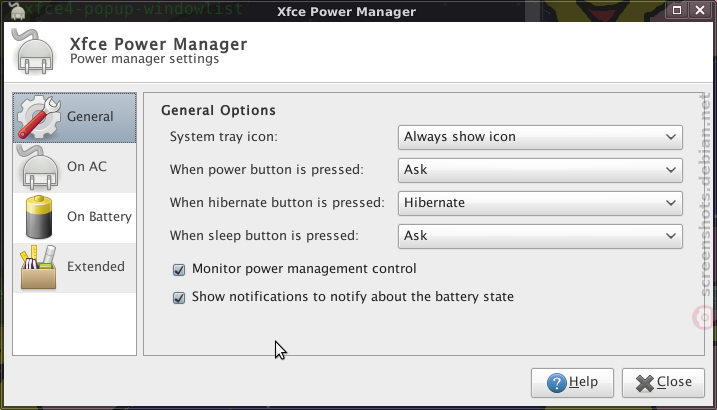Open the System tray icon dropdown

(540, 137)
